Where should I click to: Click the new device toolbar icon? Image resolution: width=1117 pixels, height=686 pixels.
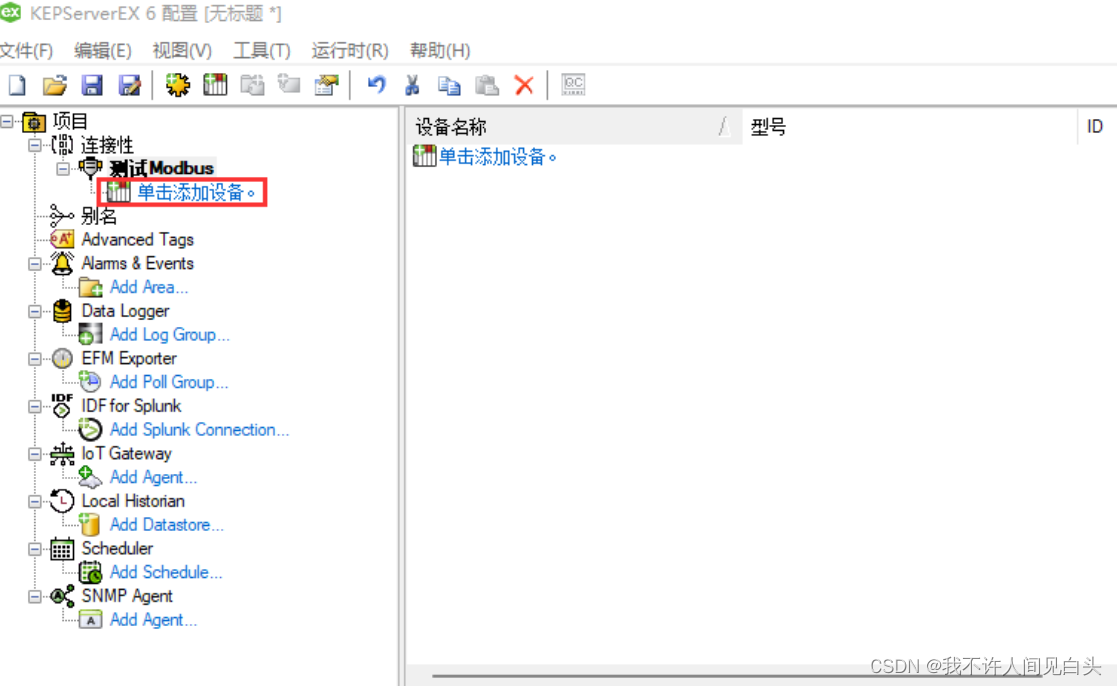[x=214, y=84]
